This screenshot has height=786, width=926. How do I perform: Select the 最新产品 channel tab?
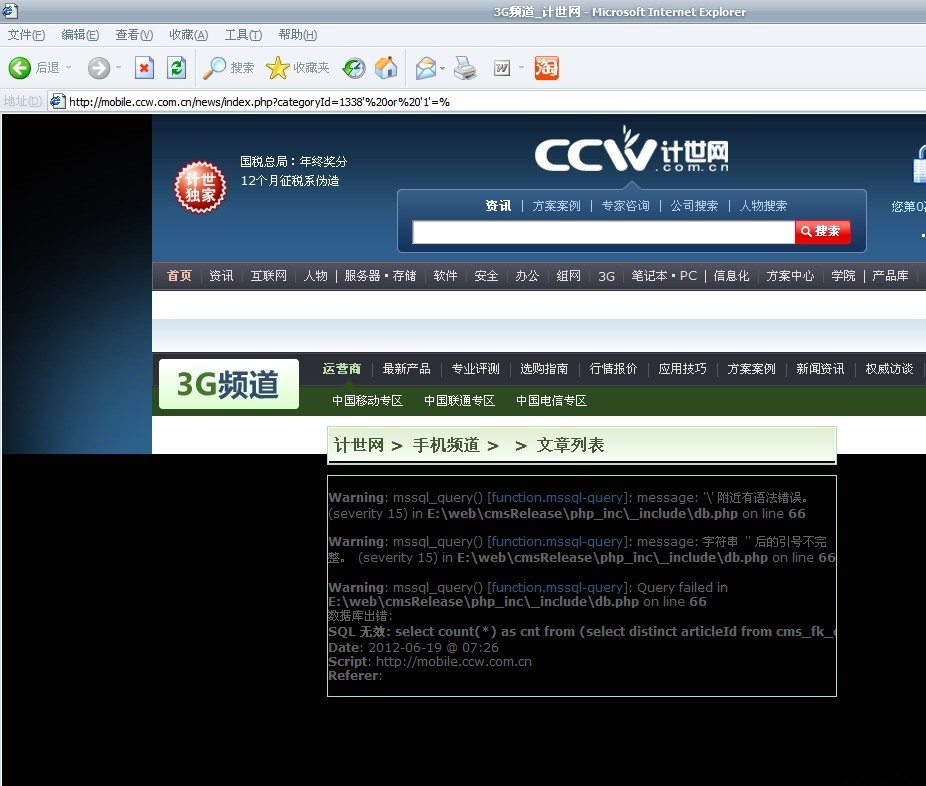pyautogui.click(x=406, y=368)
